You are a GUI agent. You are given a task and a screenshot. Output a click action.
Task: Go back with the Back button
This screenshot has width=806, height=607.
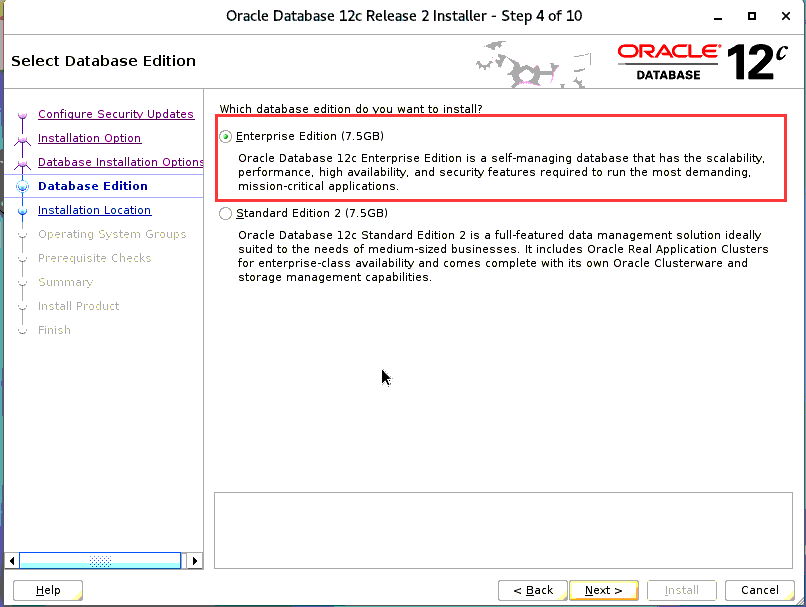coord(533,590)
